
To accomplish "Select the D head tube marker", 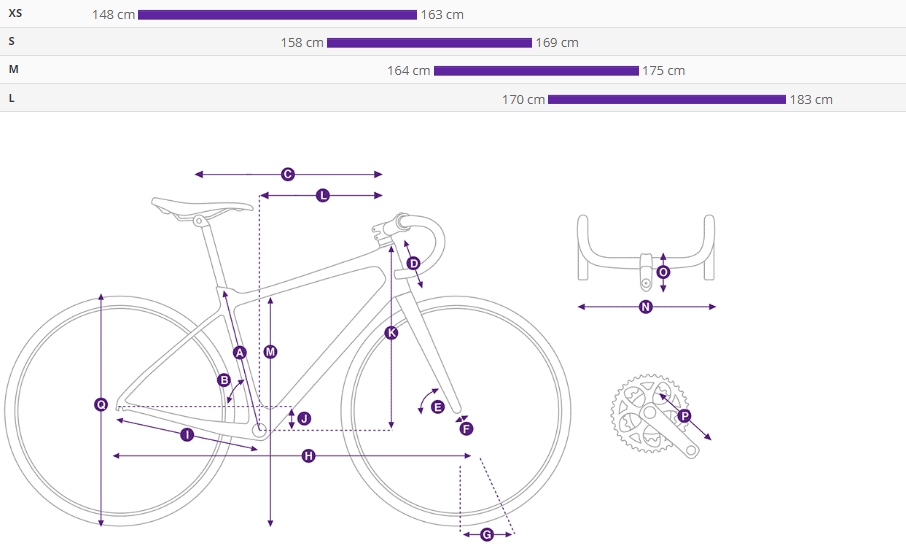I will click(413, 264).
